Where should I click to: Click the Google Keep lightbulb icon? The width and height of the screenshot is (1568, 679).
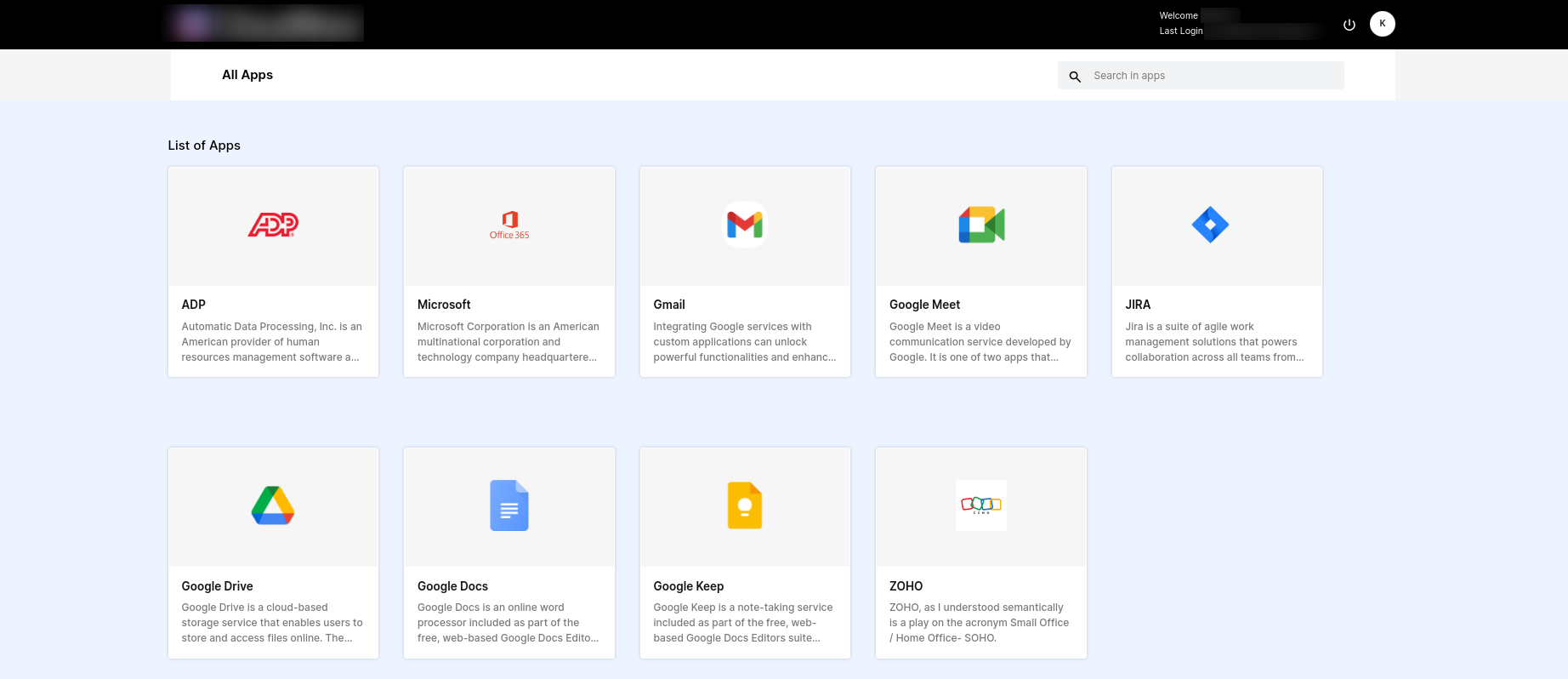click(745, 505)
